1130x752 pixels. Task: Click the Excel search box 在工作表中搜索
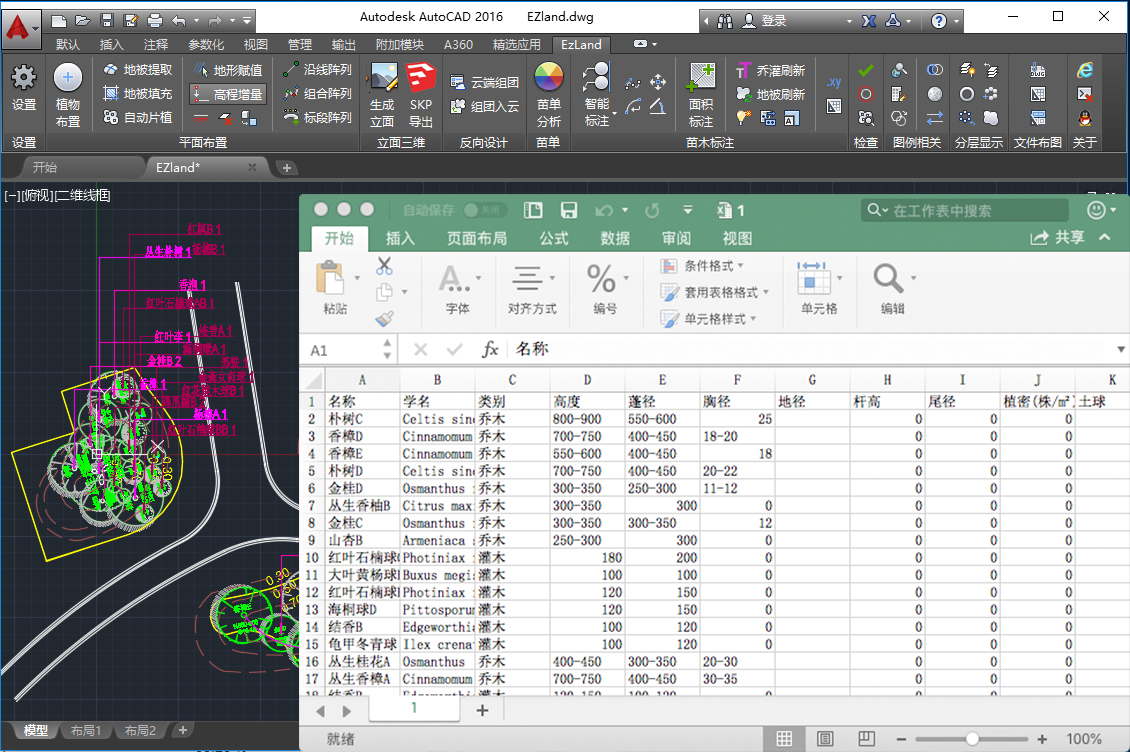click(964, 211)
